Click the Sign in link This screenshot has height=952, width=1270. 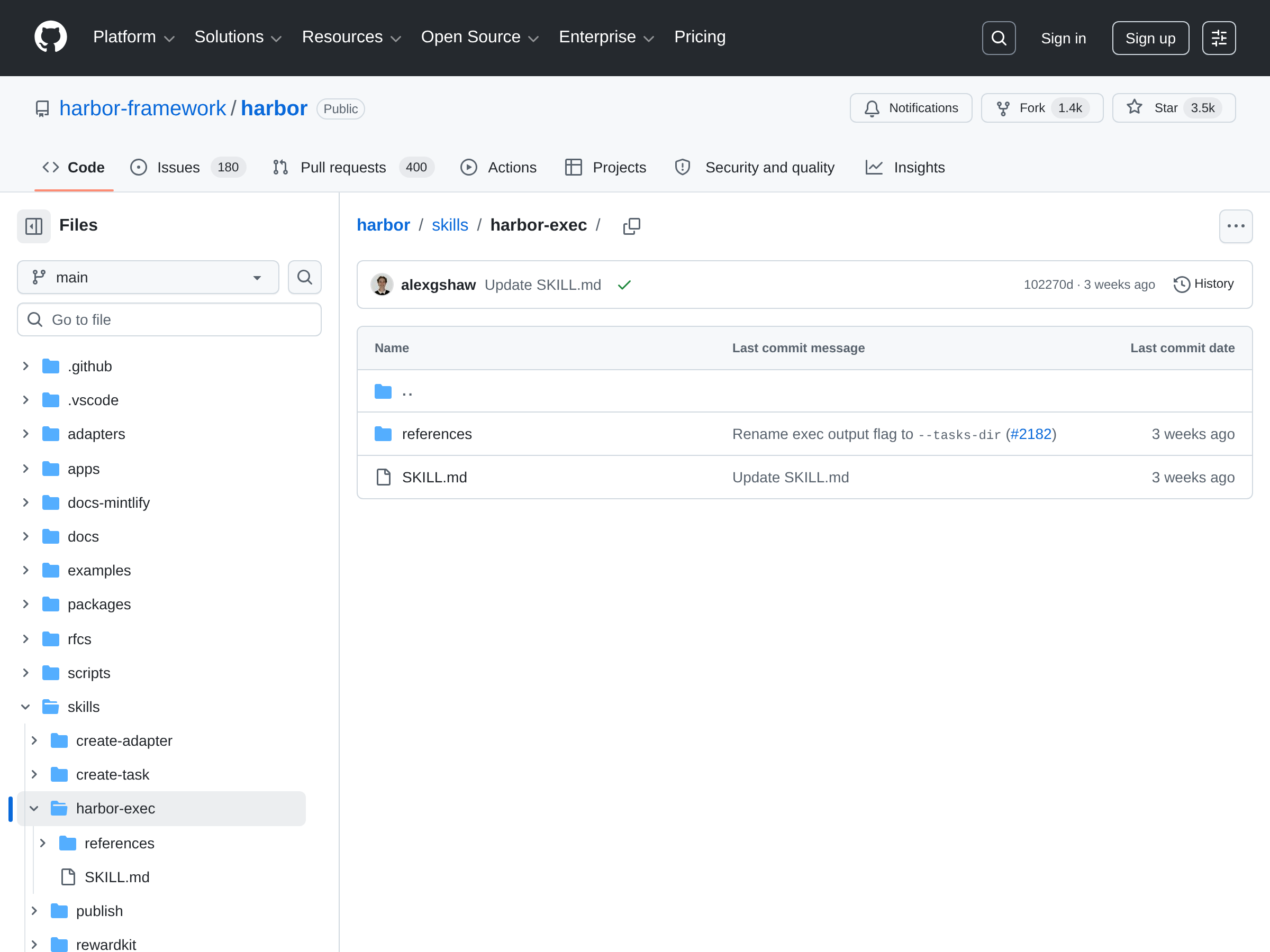(1063, 39)
